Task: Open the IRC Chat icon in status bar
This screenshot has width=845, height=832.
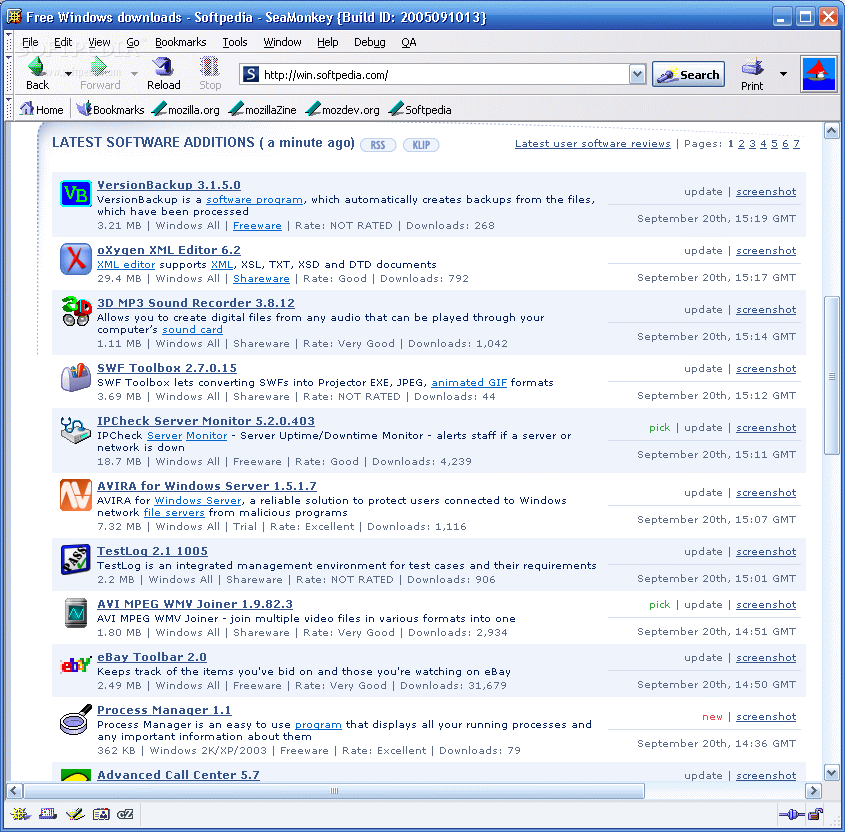Action: (125, 814)
